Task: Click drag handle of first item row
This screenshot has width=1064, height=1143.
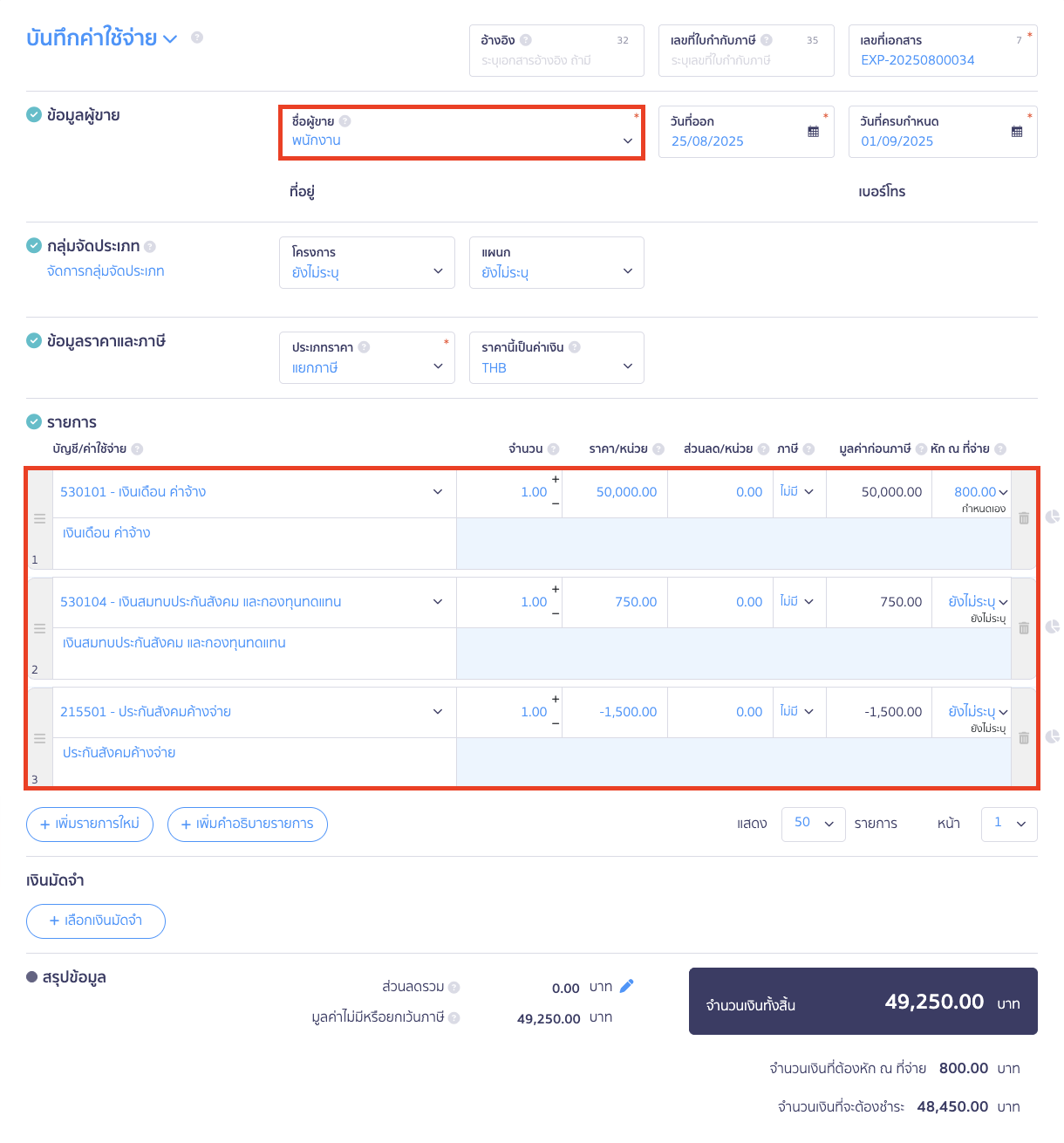Action: point(39,518)
